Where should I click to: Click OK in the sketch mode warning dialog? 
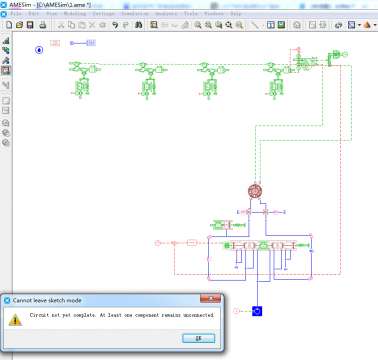(x=199, y=338)
